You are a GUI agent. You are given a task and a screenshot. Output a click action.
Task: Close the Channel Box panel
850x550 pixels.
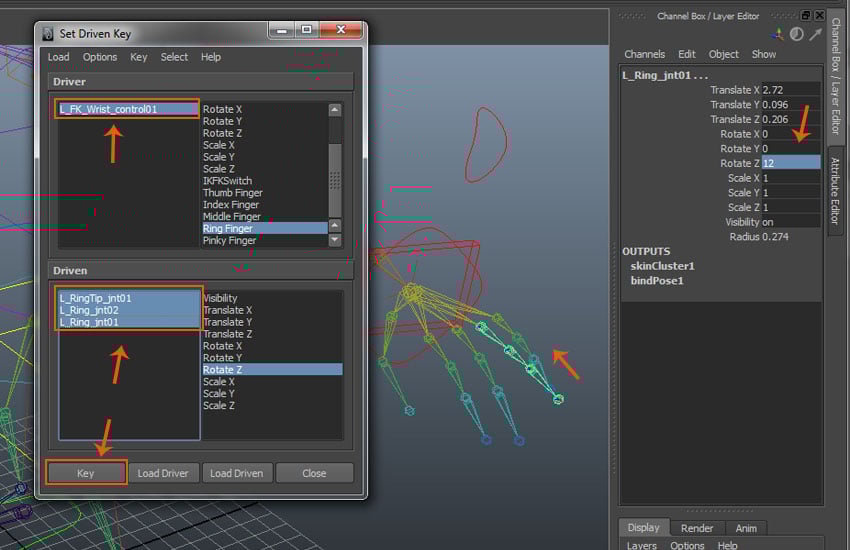(818, 16)
